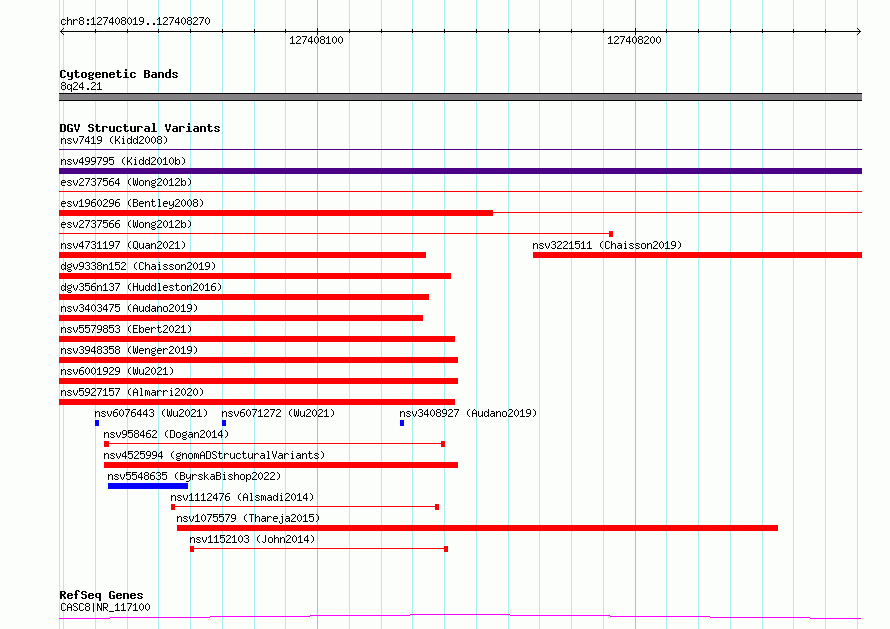Click the dgv9338n152 (Chaisson2019) label
The image size is (890, 629).
138,266
